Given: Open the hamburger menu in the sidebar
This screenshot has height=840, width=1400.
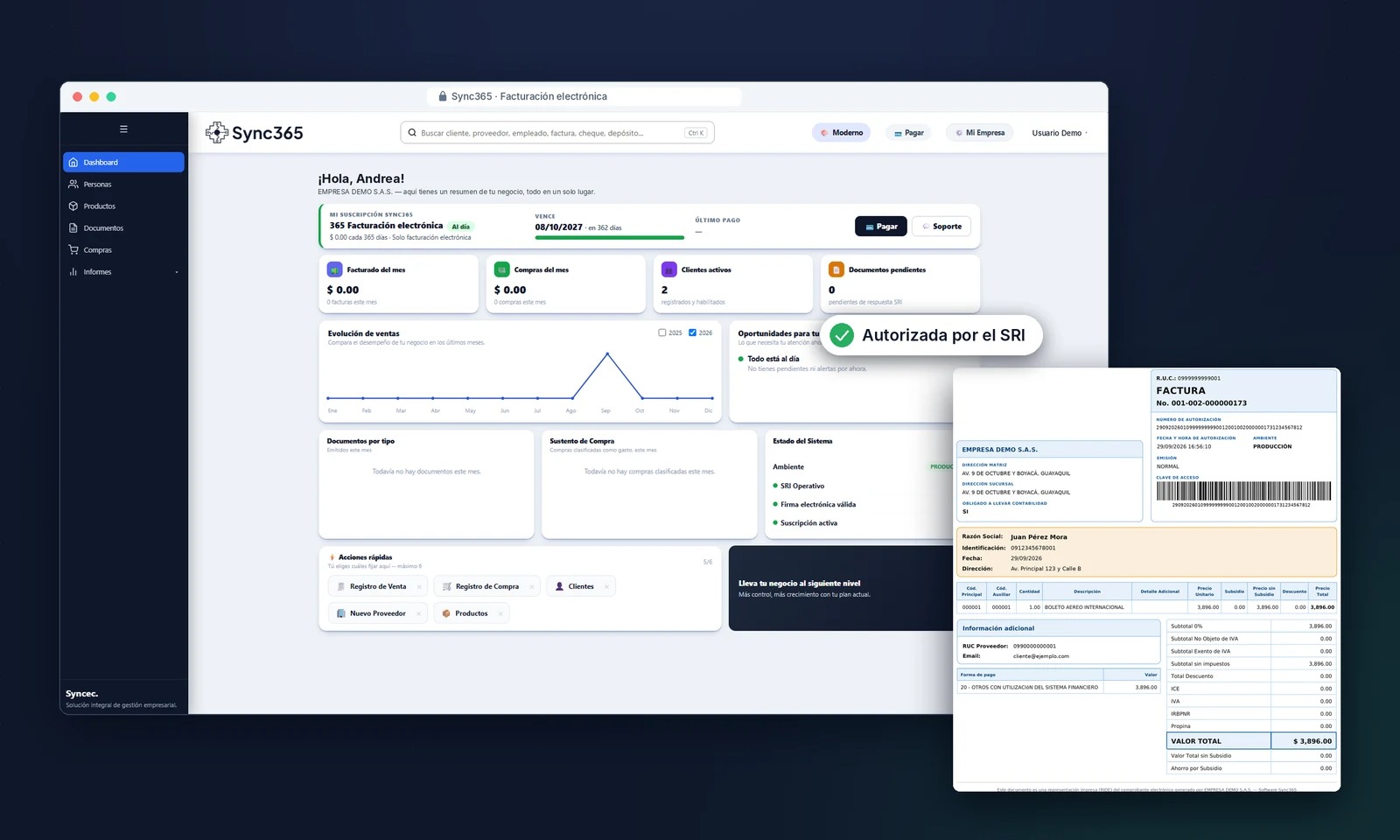Looking at the screenshot, I should 123,129.
